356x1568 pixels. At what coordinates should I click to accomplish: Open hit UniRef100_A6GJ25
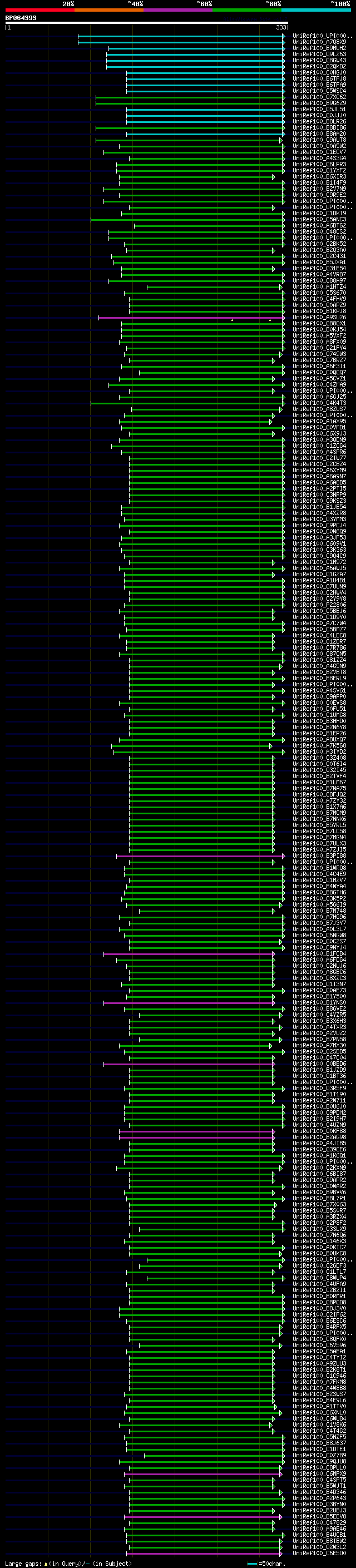319,397
